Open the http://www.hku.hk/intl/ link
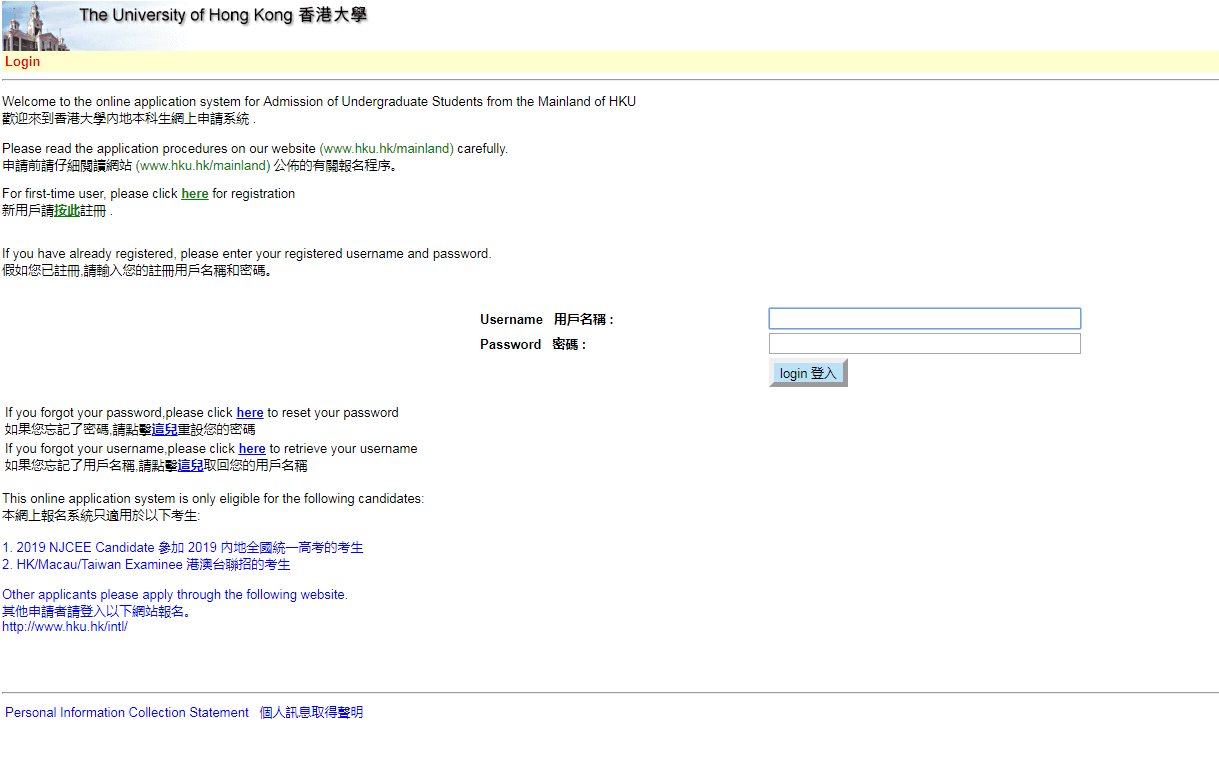The image size is (1219, 761). pos(65,627)
